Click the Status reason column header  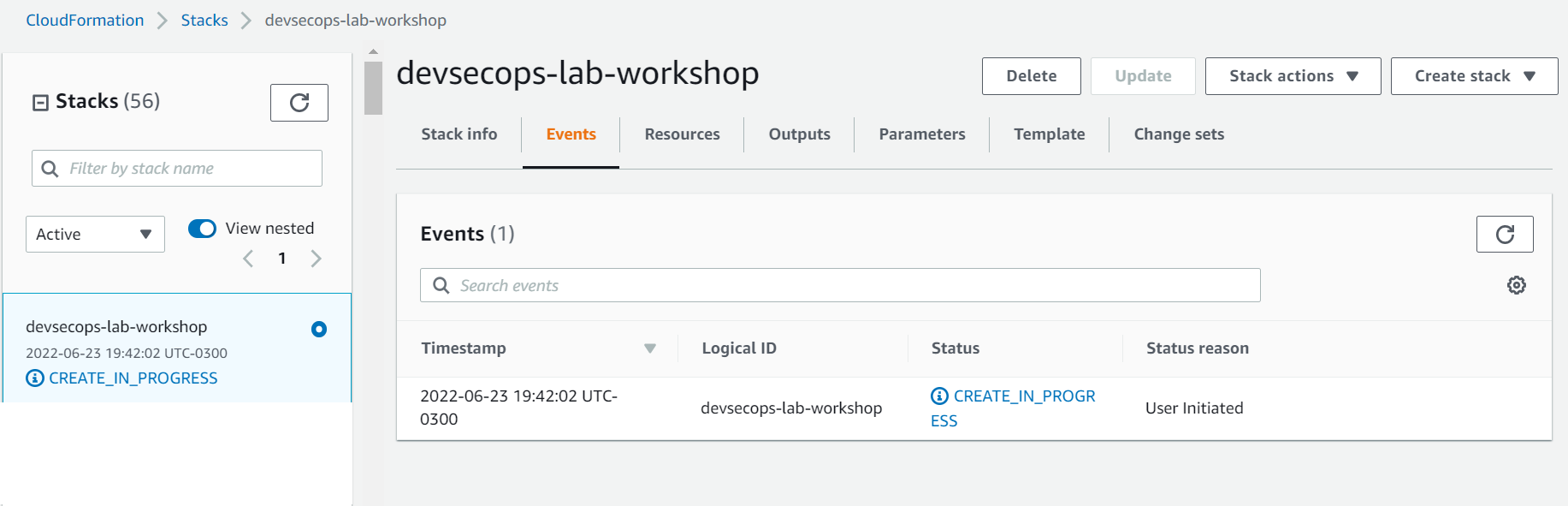(1198, 348)
